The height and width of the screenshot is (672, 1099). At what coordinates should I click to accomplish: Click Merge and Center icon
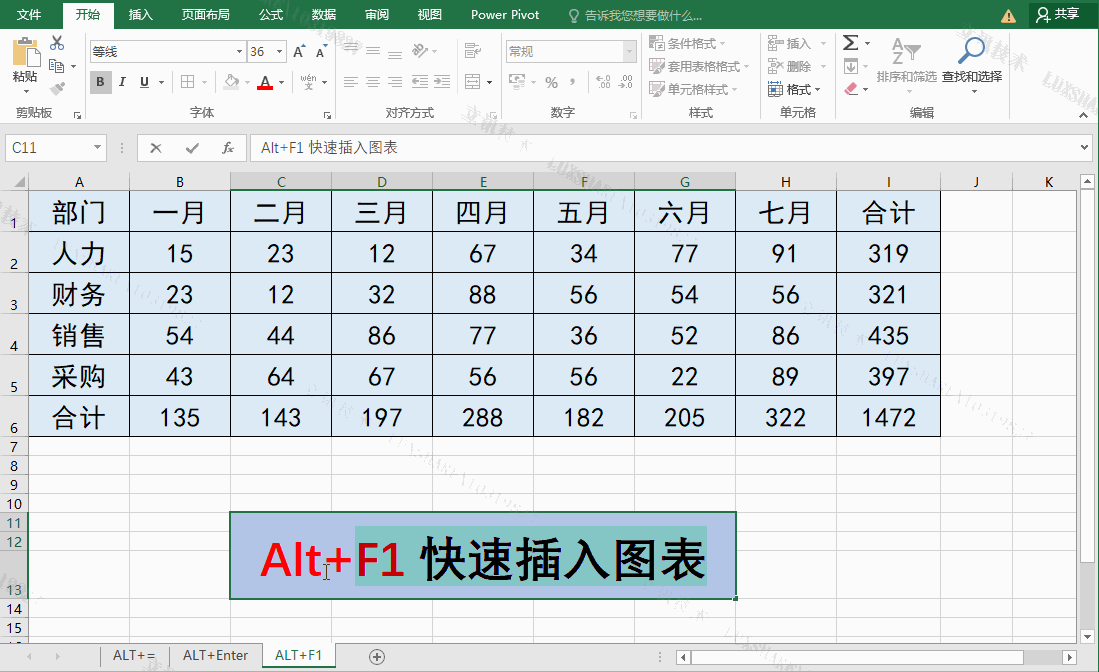click(x=473, y=82)
